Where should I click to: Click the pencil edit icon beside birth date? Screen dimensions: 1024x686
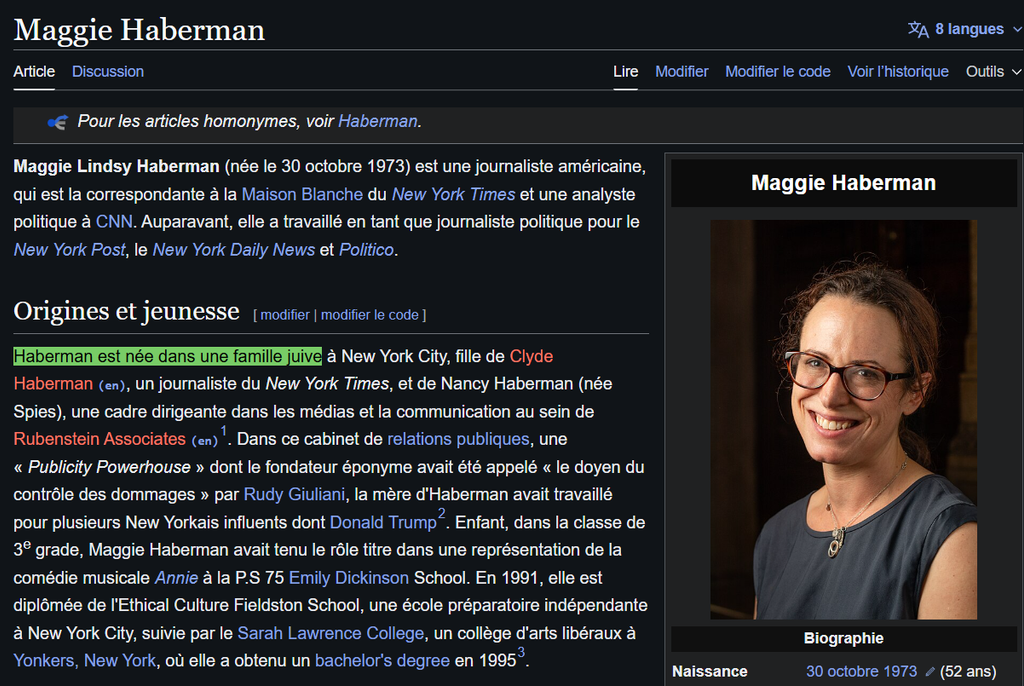[x=930, y=672]
